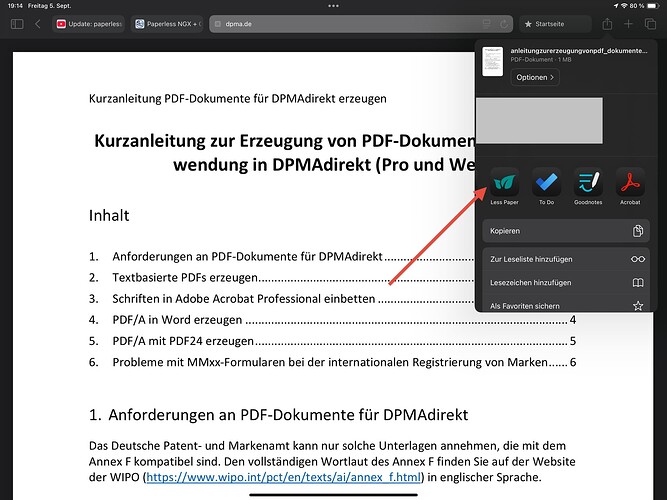
Task: Click the battery status indicator
Action: 653,6
